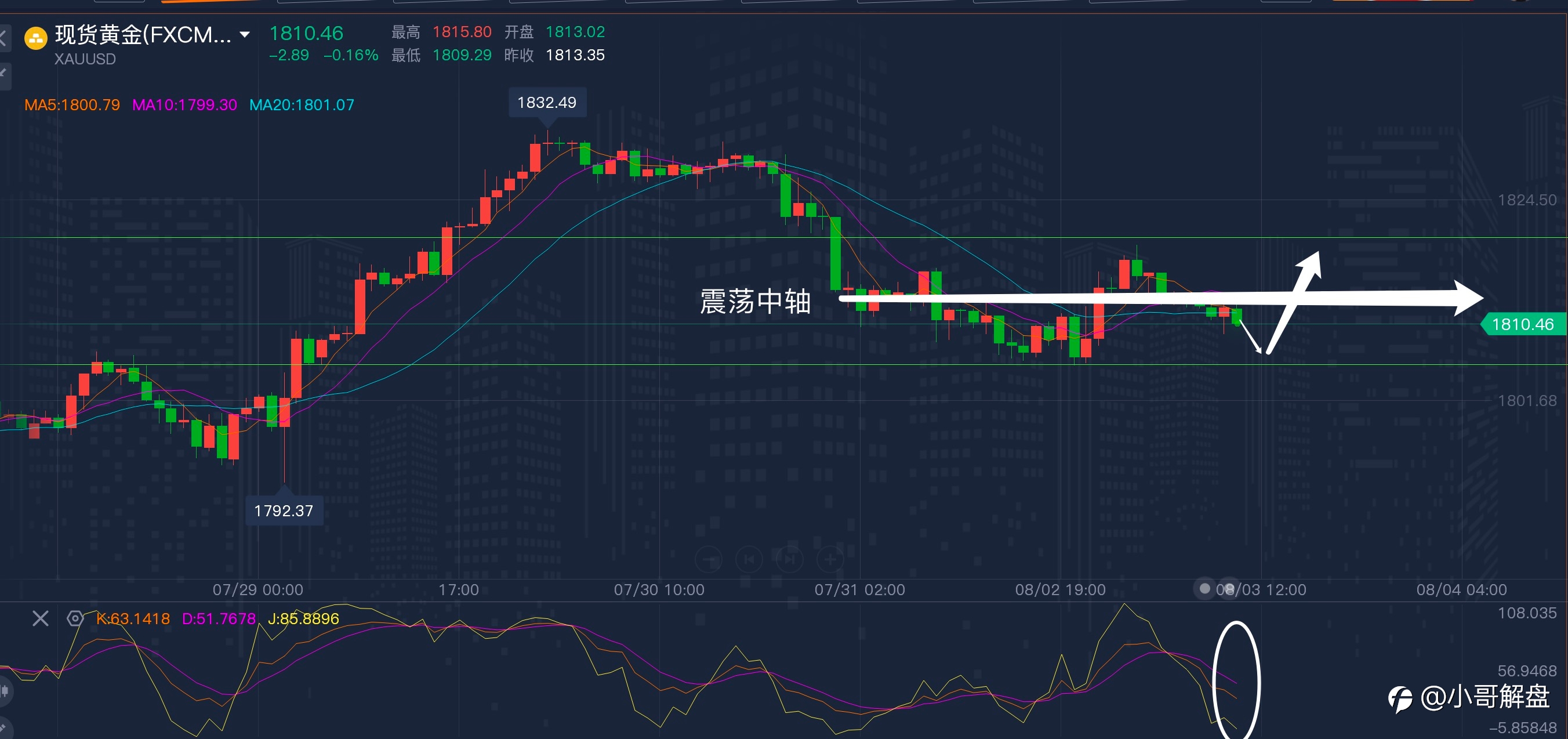The image size is (1568, 739).
Task: Click the MA5:1800.79 indicator label
Action: [x=72, y=105]
